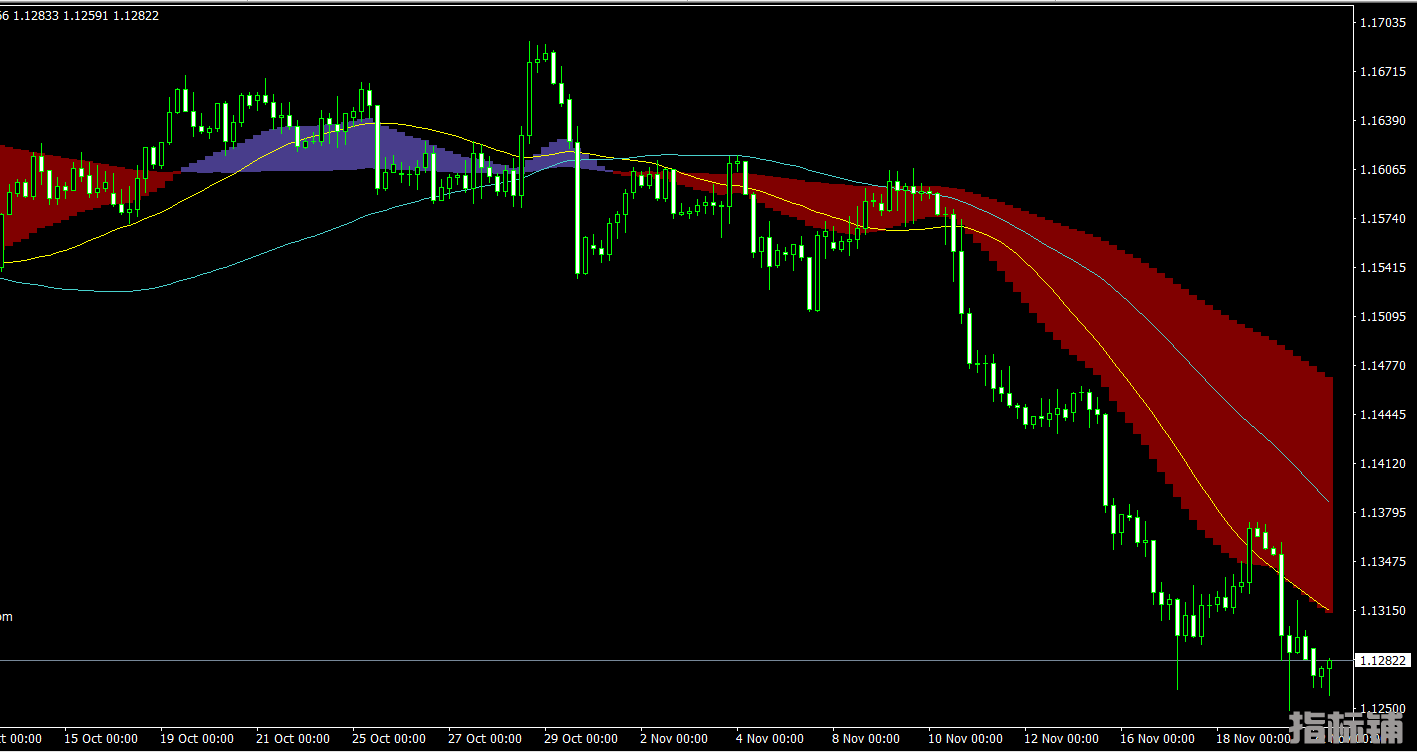Image resolution: width=1417 pixels, height=752 pixels.
Task: Select the 10 Nov 00:00 time marker
Action: 965,739
